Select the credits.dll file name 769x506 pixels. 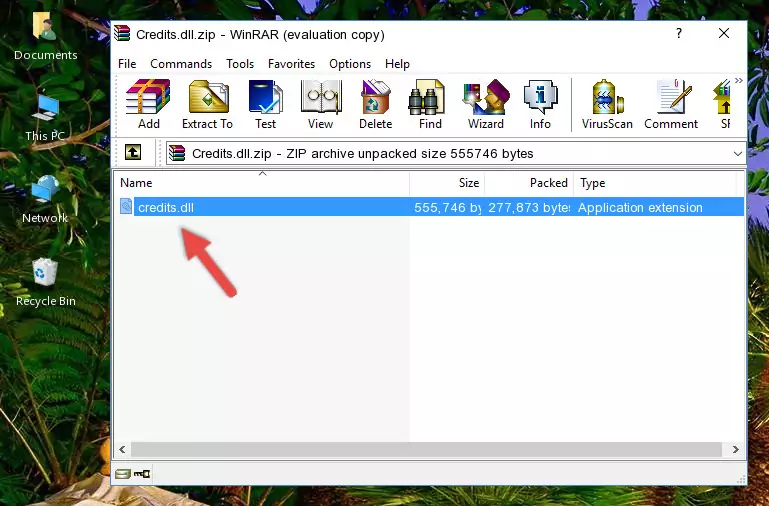click(x=166, y=207)
